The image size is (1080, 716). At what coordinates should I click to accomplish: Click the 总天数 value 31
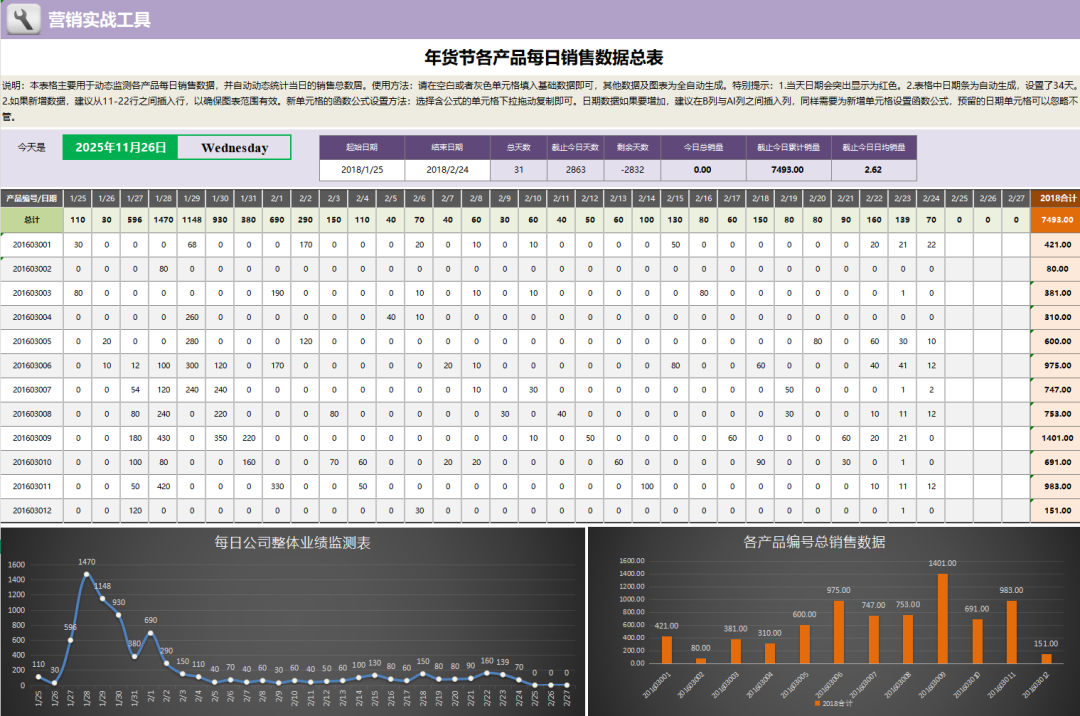518,170
